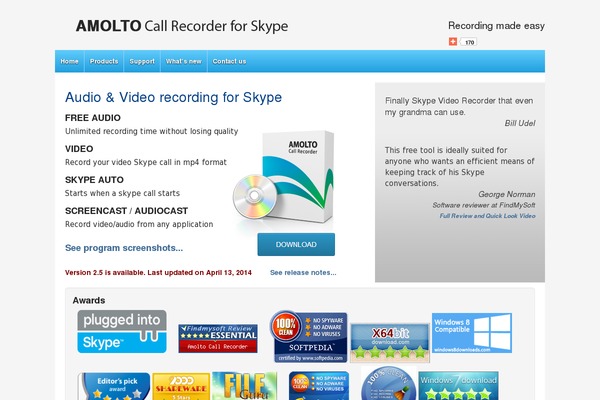
Task: Click the AMOLTO software box image
Action: [x=284, y=178]
